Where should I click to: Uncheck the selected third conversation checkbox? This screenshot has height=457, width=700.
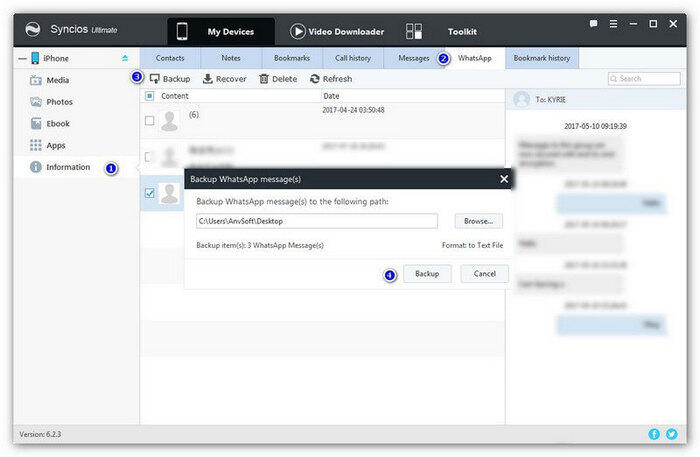pyautogui.click(x=150, y=193)
